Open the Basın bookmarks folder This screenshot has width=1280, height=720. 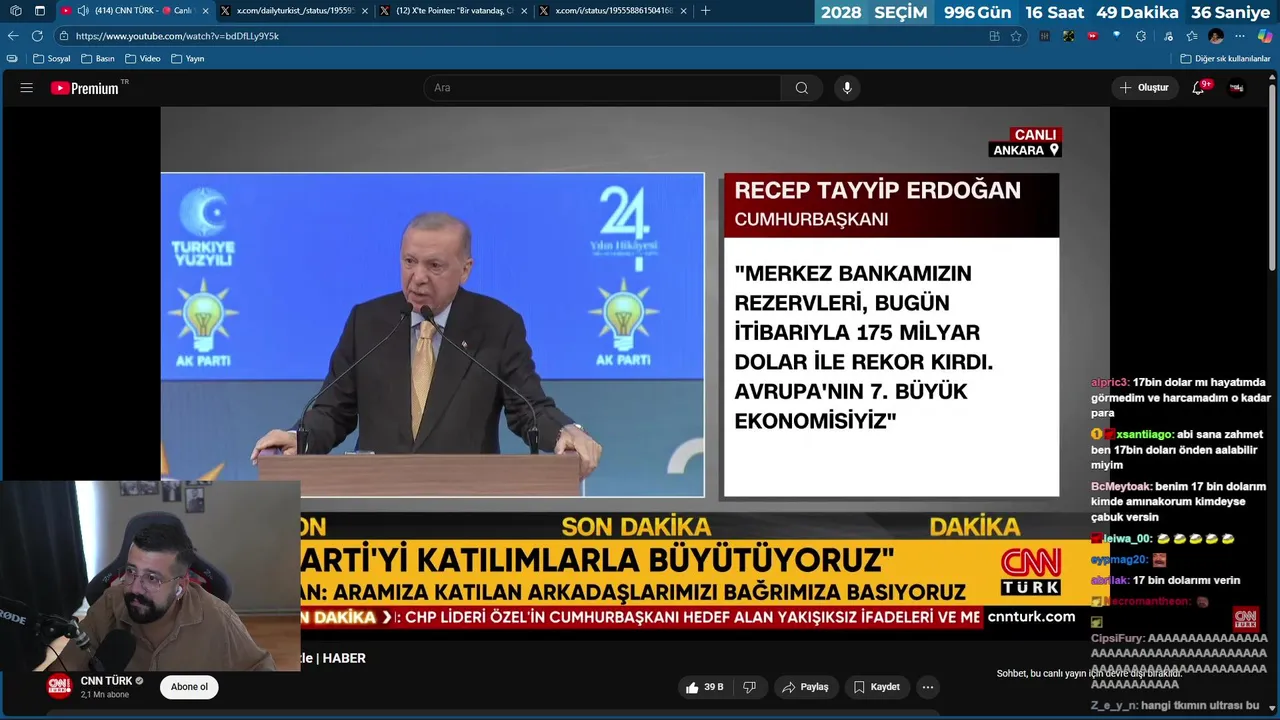98,59
